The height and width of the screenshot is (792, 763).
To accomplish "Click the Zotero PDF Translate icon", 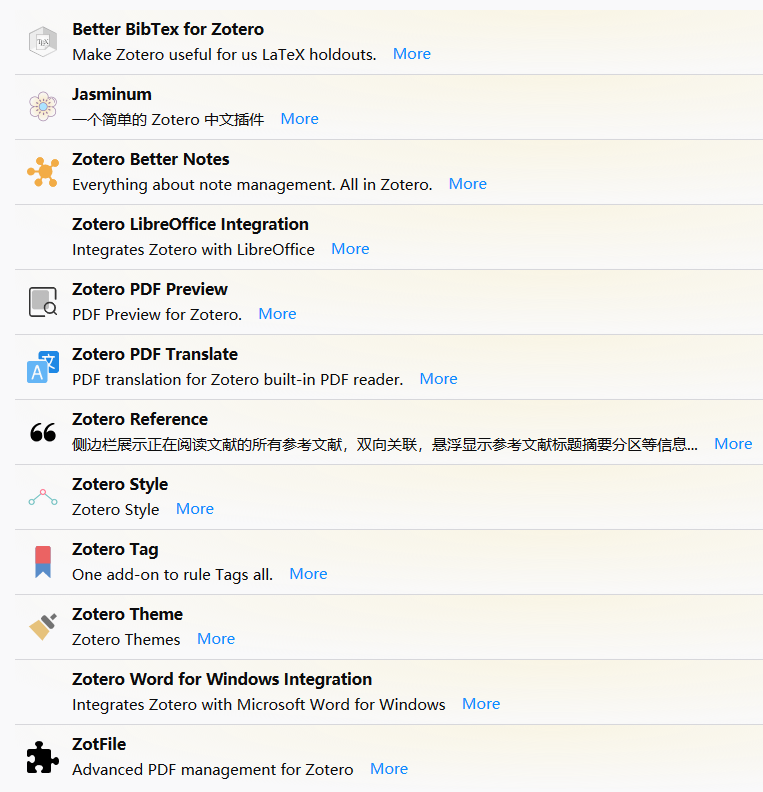I will coord(43,367).
